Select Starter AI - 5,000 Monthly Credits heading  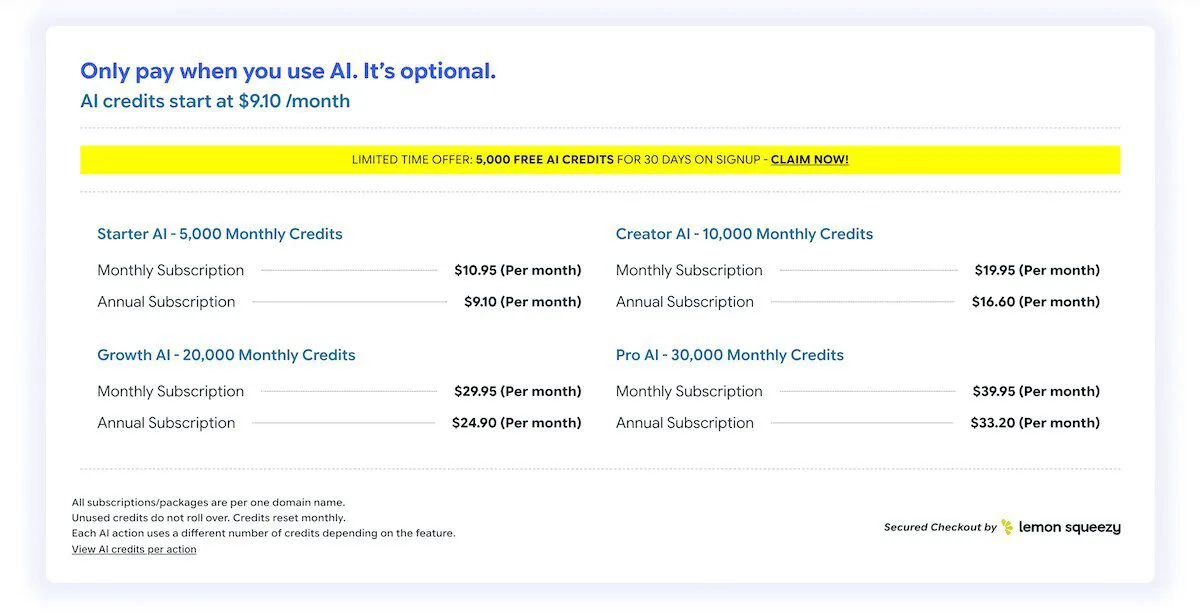220,234
